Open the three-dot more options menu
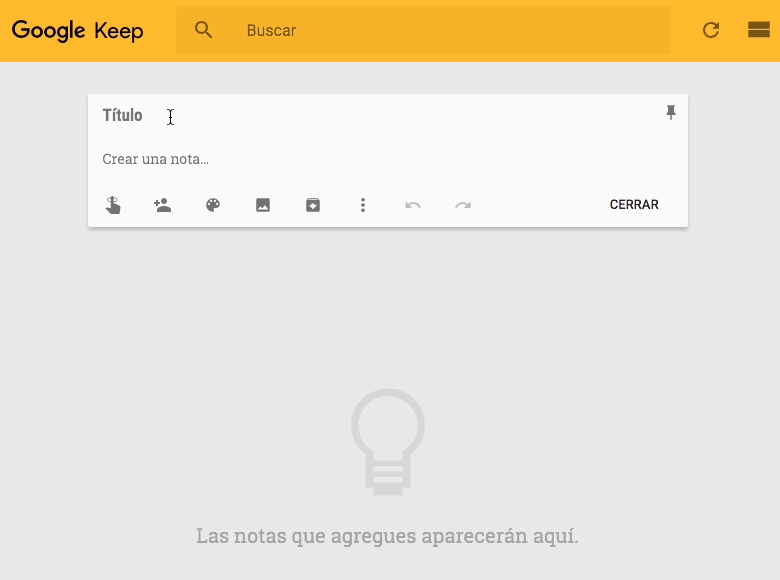 [x=363, y=205]
